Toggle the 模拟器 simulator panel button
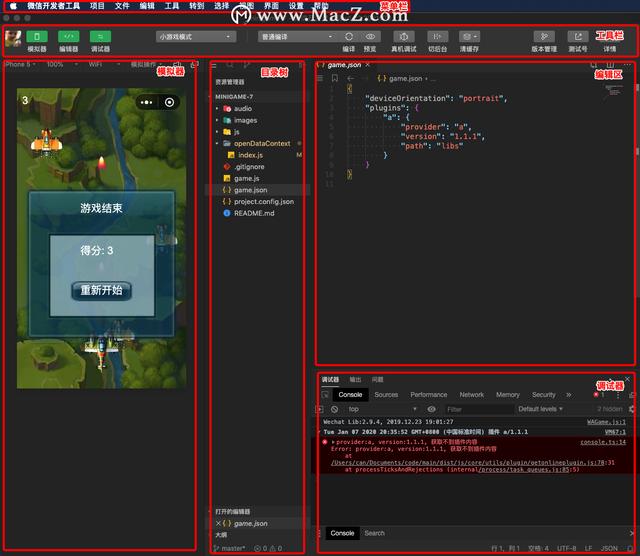 point(37,37)
